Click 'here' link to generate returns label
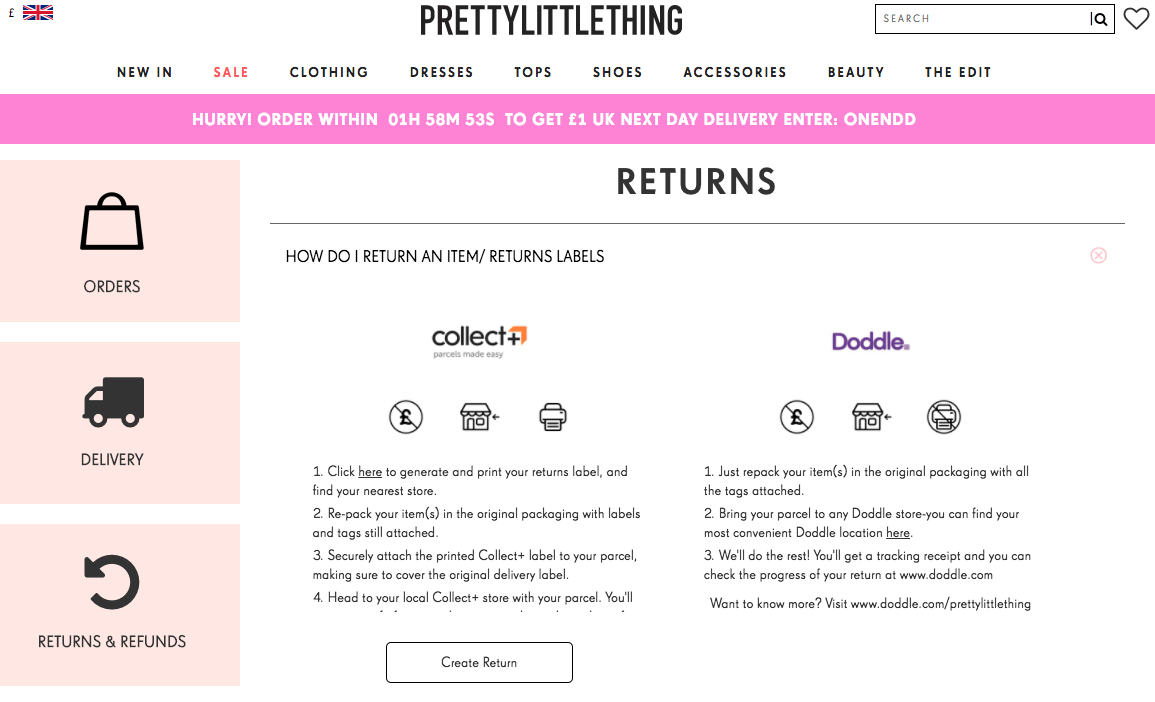 pyautogui.click(x=370, y=471)
